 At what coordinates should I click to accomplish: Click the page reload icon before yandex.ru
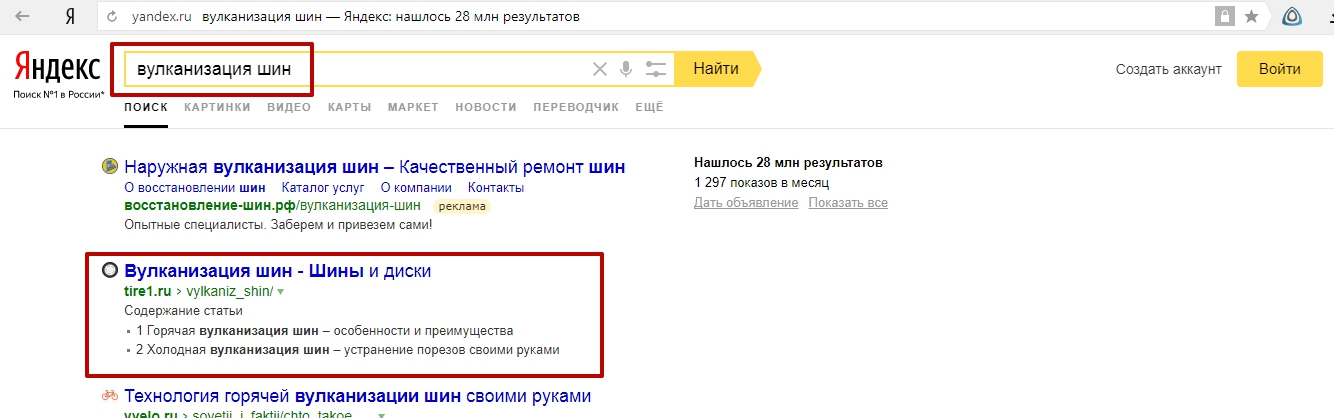pos(112,17)
